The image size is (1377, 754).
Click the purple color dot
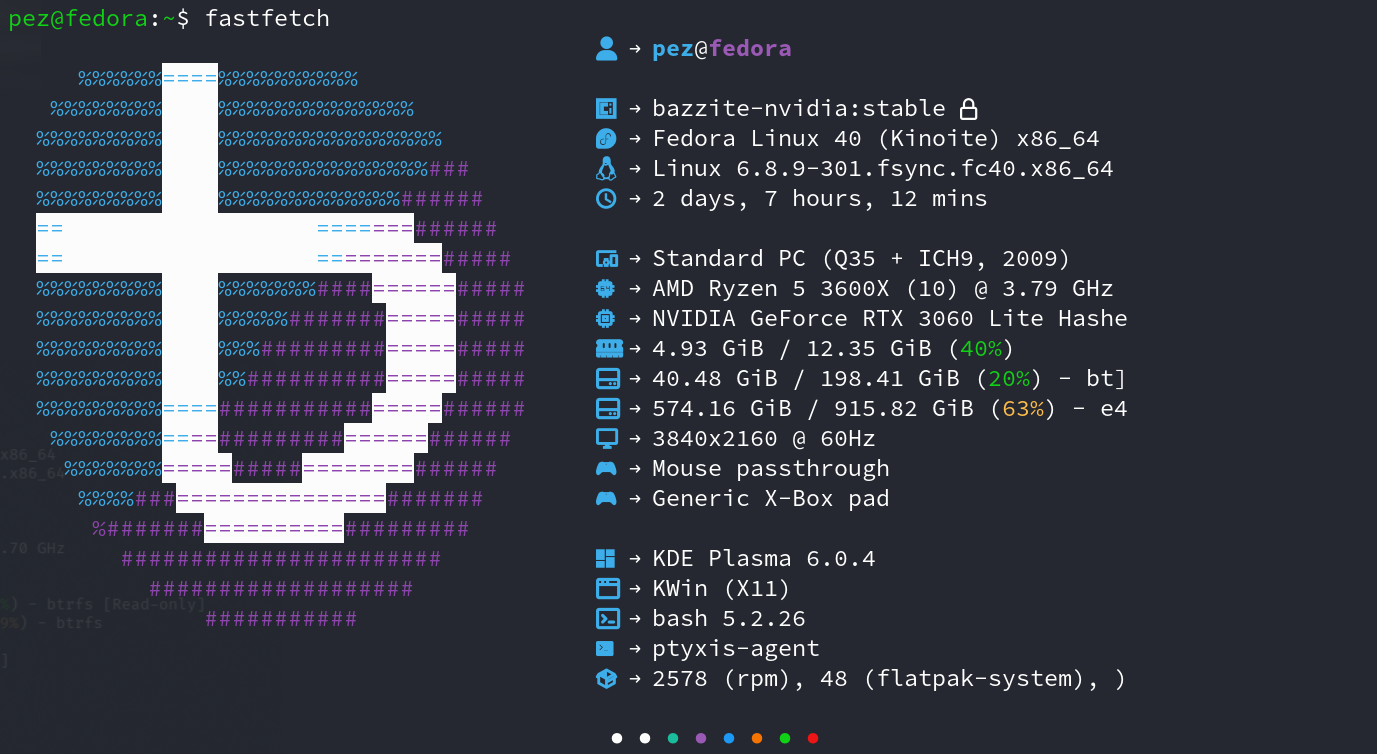(701, 738)
